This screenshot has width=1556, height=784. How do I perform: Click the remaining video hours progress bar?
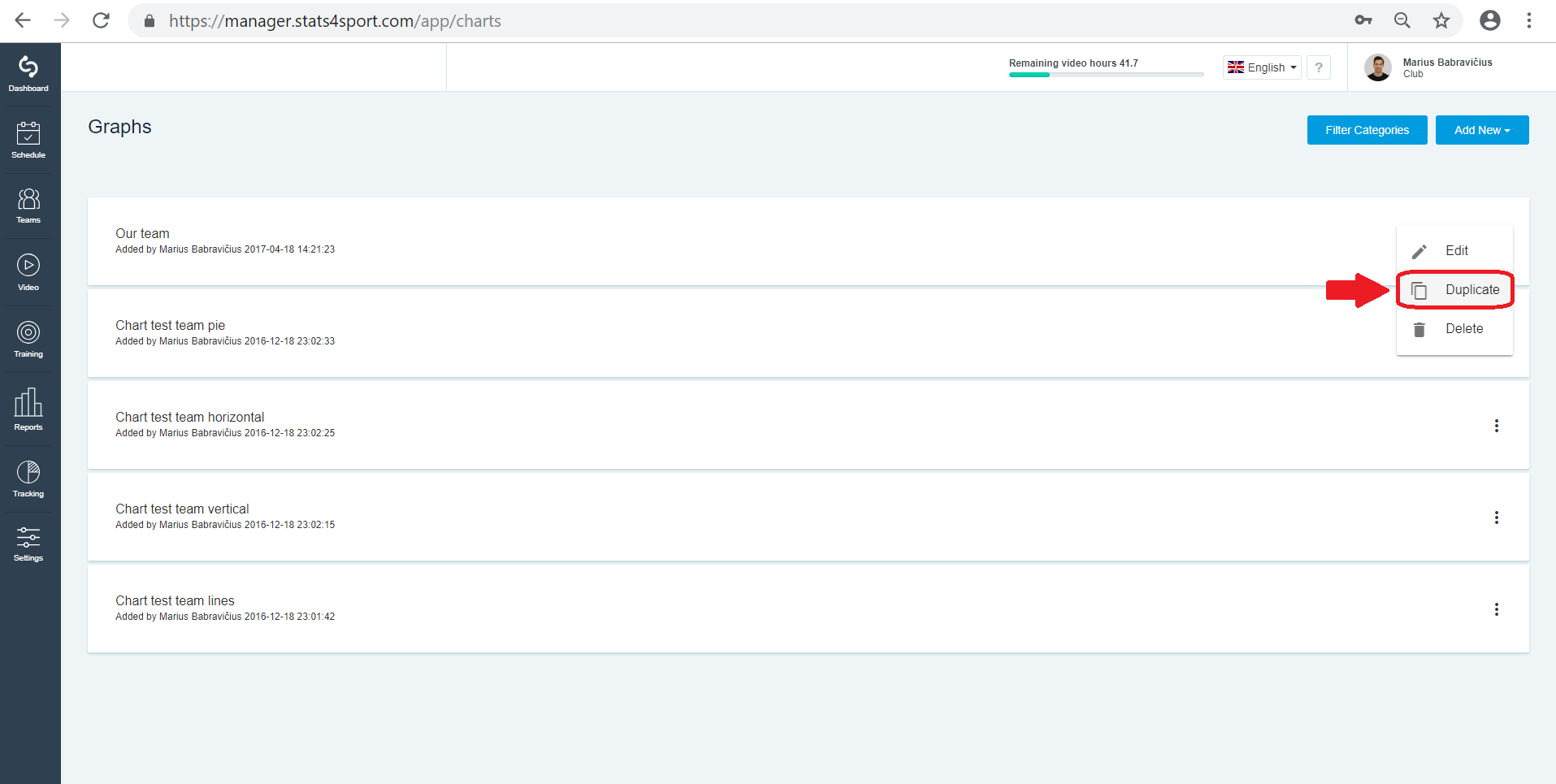coord(1106,75)
